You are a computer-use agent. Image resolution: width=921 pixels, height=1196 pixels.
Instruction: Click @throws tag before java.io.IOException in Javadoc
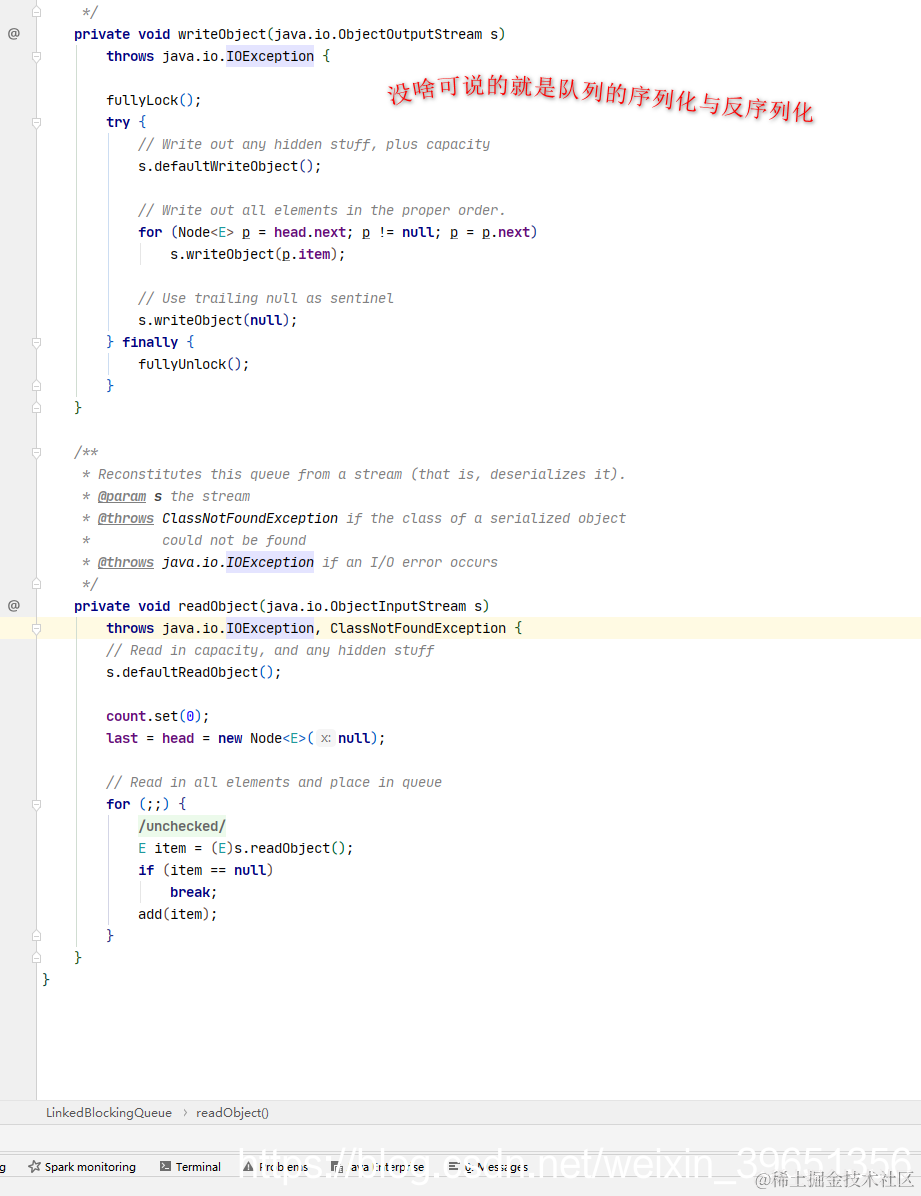point(125,562)
